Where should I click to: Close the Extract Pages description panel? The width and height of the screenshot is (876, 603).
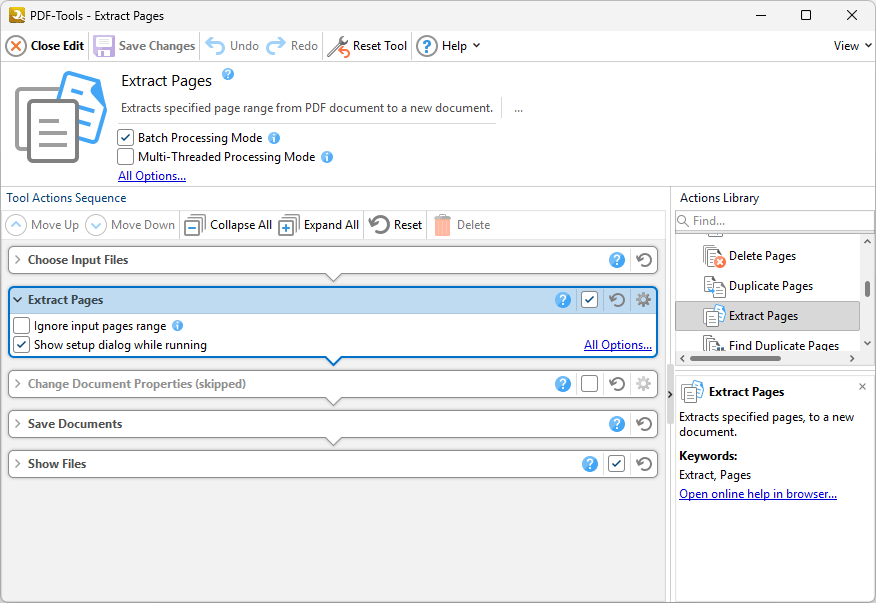862,387
